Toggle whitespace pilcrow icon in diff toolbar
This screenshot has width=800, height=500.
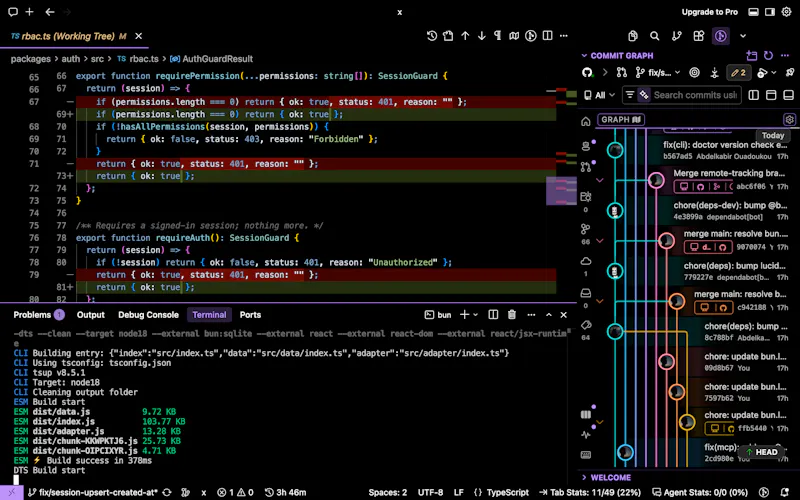tap(497, 36)
